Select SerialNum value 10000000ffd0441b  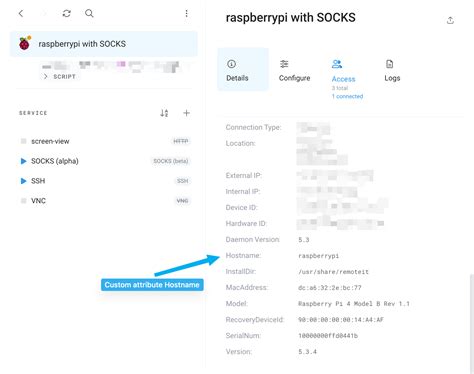tap(328, 336)
